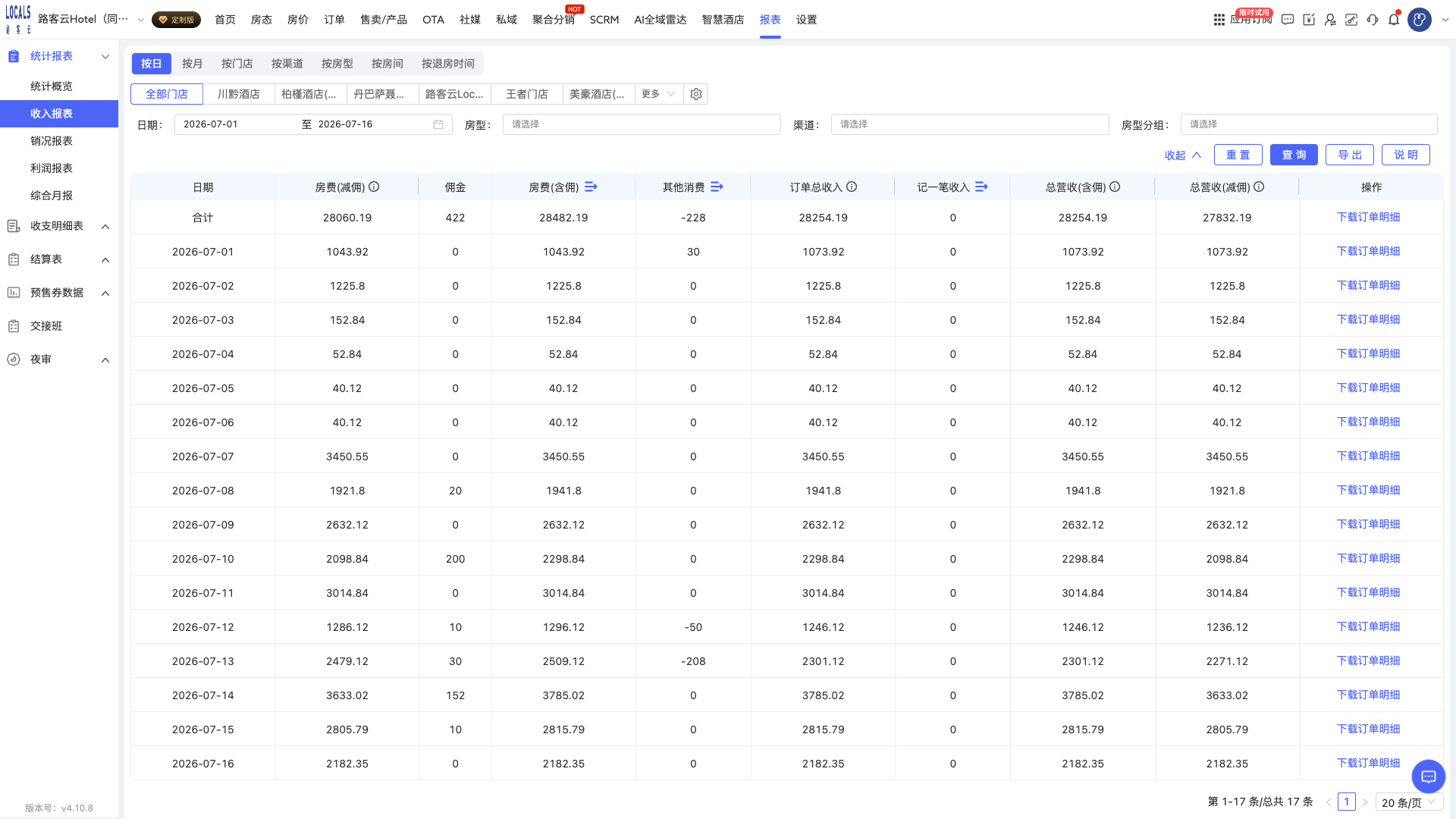The width and height of the screenshot is (1456, 819).
Task: Open the 渠道 select dropdown
Action: (x=970, y=124)
